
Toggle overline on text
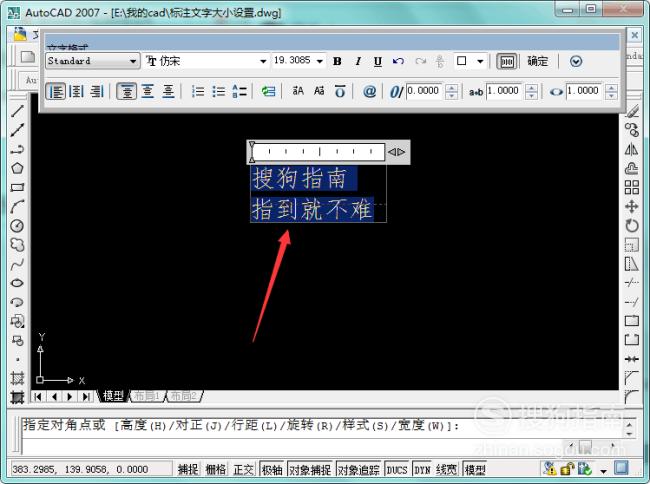click(340, 91)
